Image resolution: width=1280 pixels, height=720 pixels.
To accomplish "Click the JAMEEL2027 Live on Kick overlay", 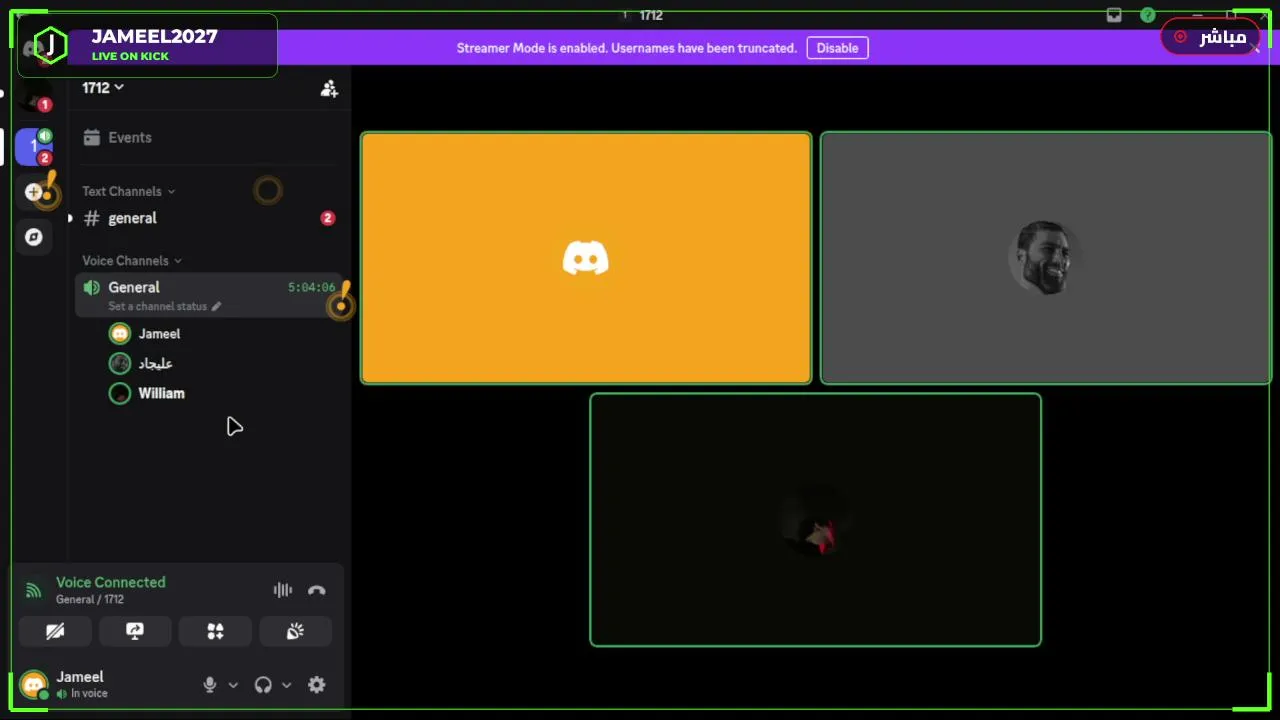I will (x=147, y=45).
